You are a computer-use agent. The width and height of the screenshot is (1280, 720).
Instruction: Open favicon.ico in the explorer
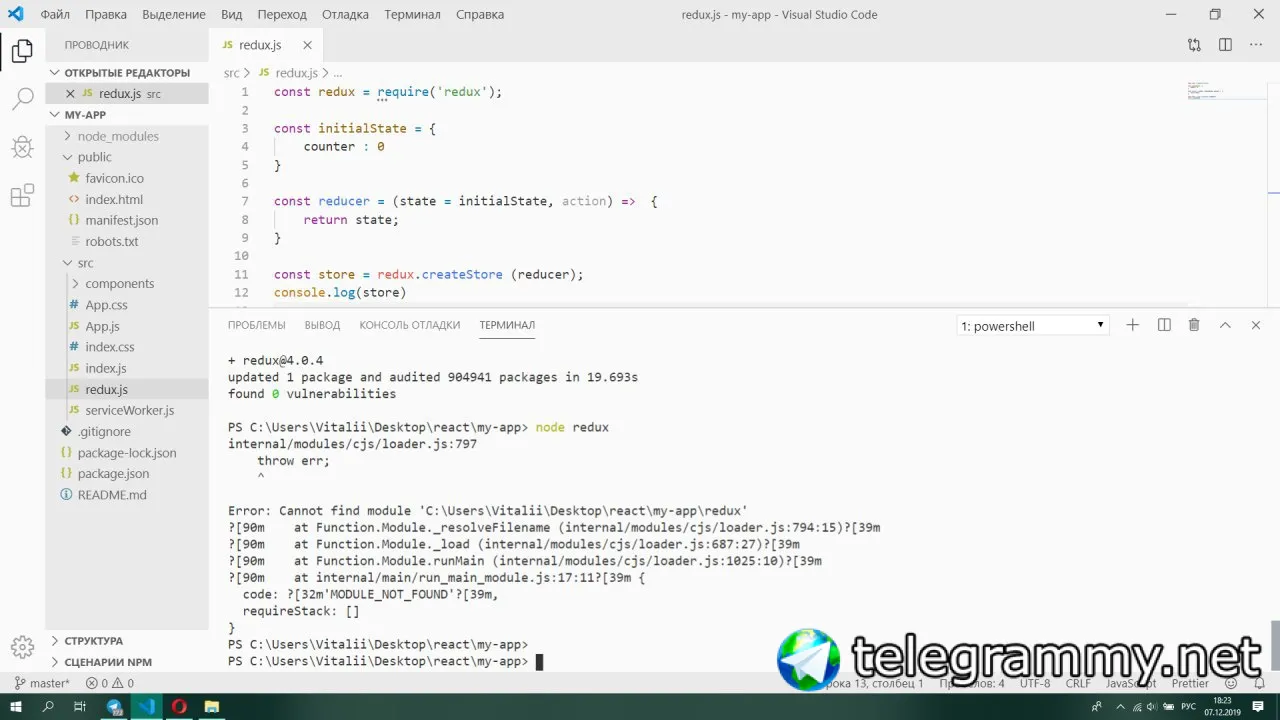pos(114,178)
